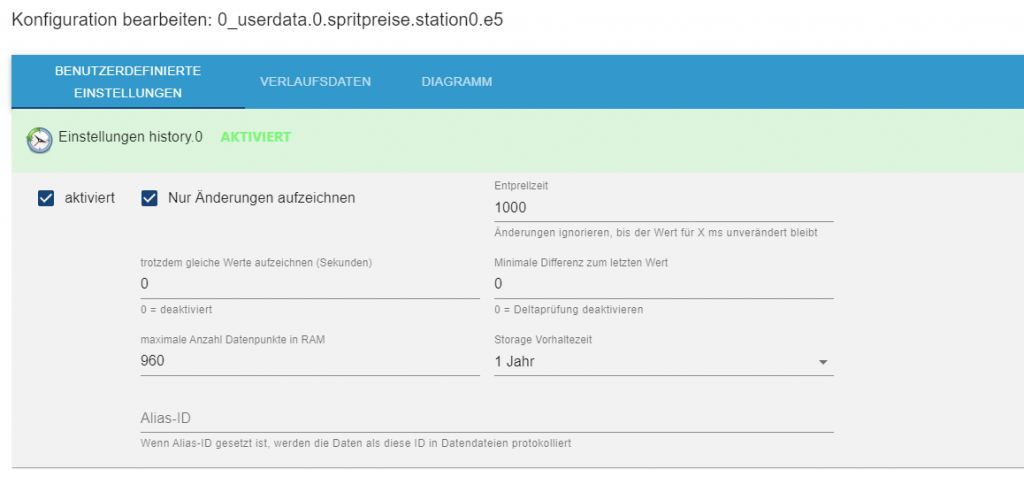Viewport: 1024px width, 477px height.
Task: Click the '0 = Deltaprüfung deaktivieren' hint text
Action: pyautogui.click(x=569, y=310)
